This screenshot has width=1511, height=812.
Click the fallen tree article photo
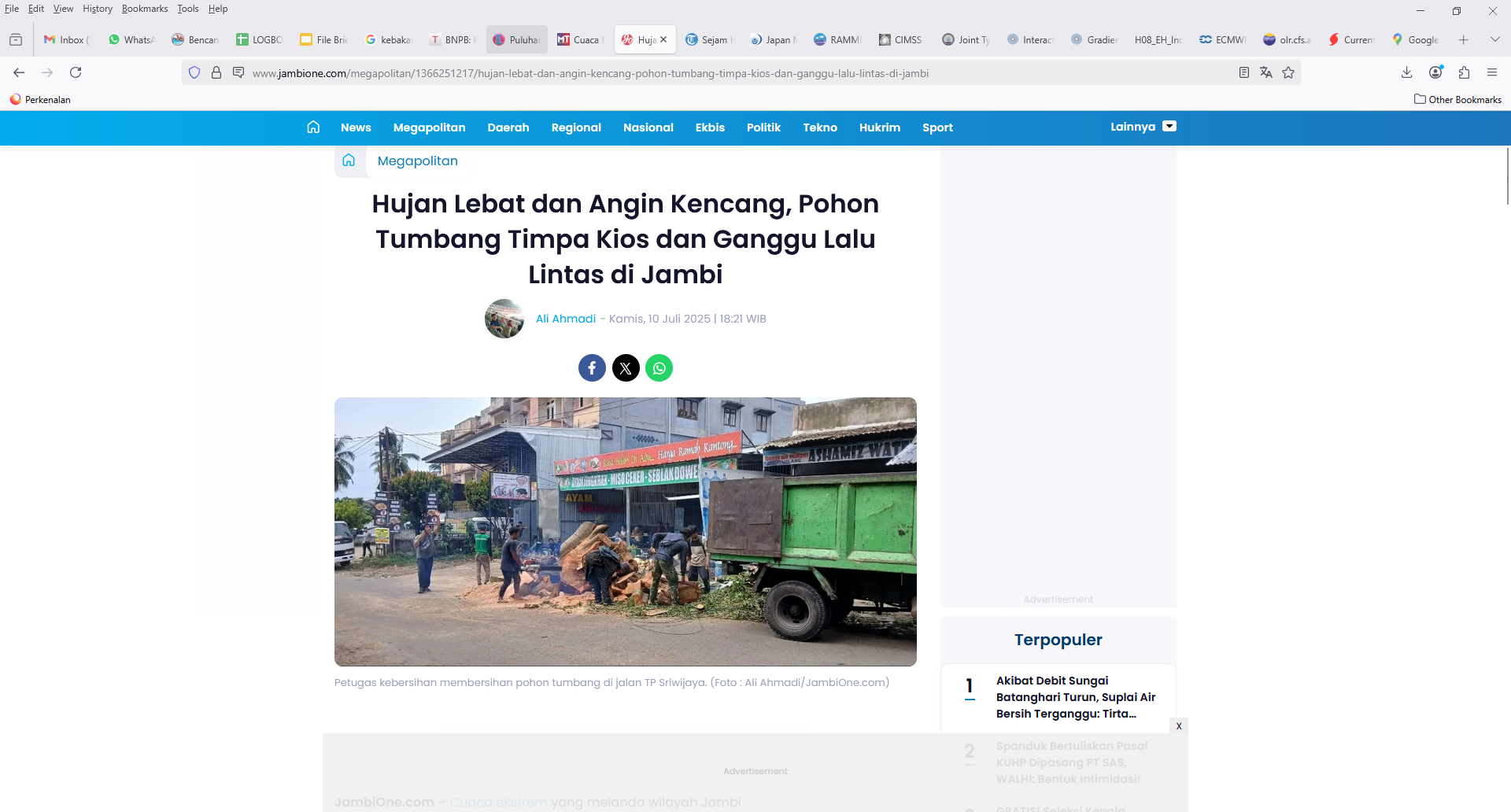626,532
